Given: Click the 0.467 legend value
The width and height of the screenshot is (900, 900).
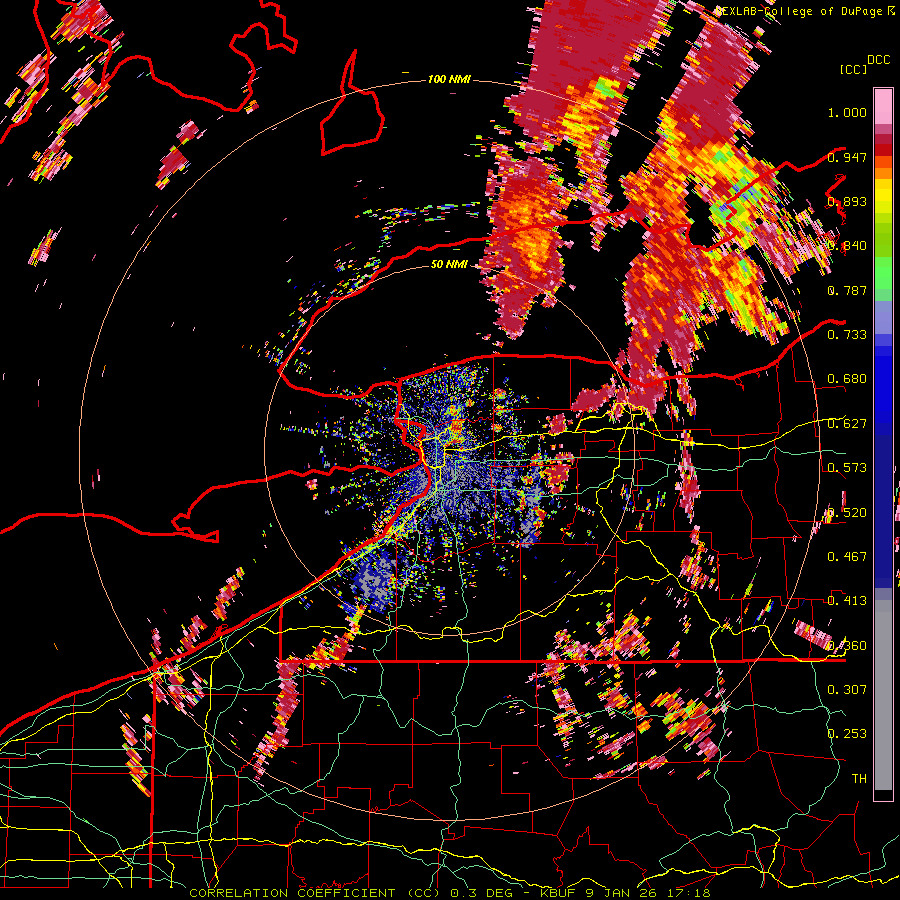Looking at the screenshot, I should 847,557.
